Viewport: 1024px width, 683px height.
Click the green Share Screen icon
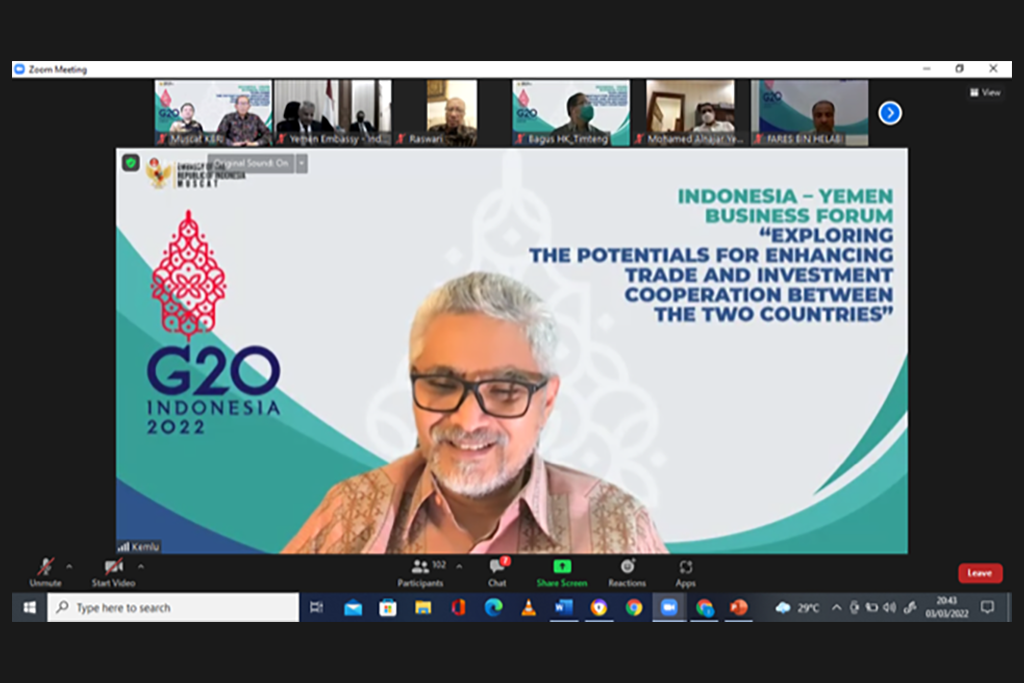tap(562, 566)
